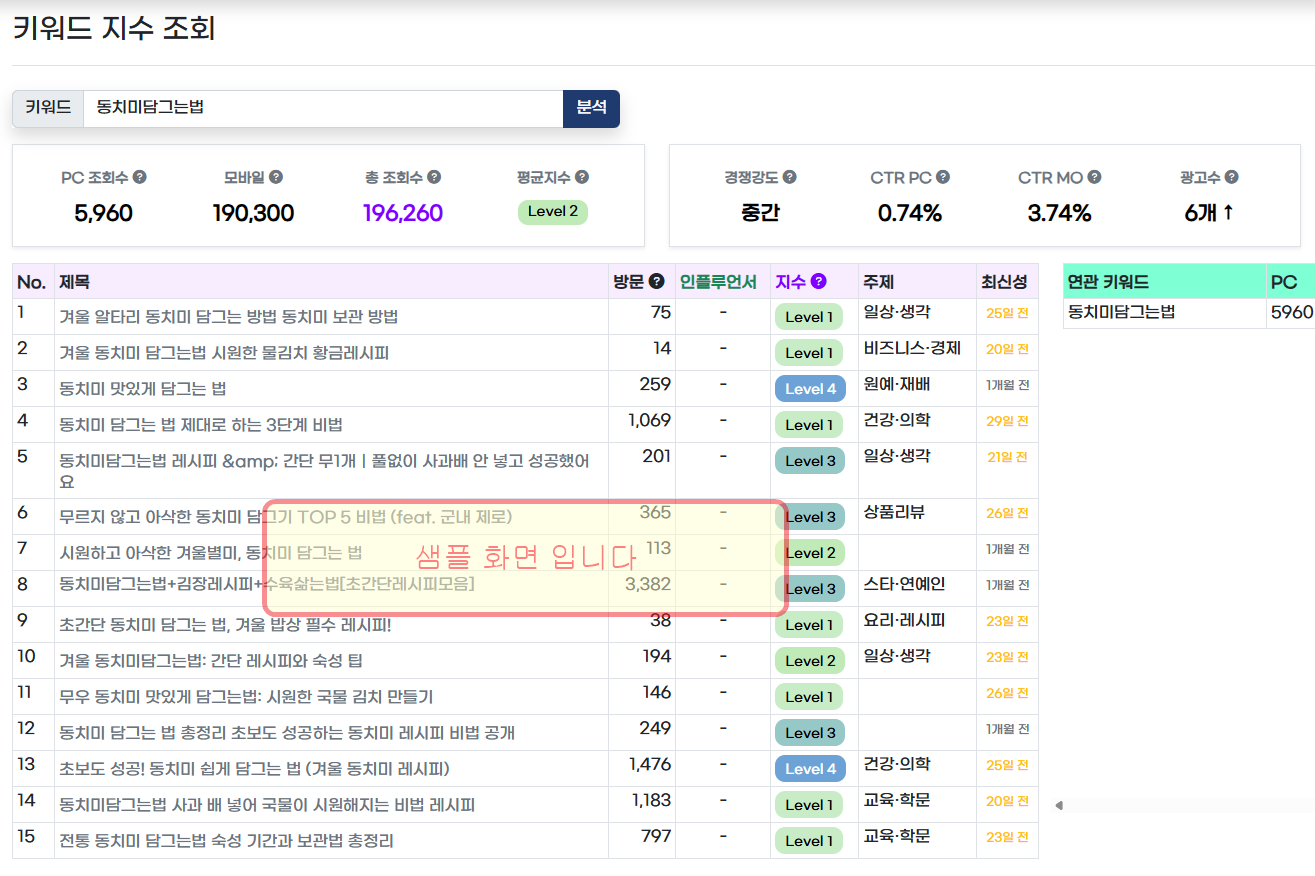Viewport: 1315px width, 876px height.
Task: Click the Level 4 badge in row 13
Action: 810,769
